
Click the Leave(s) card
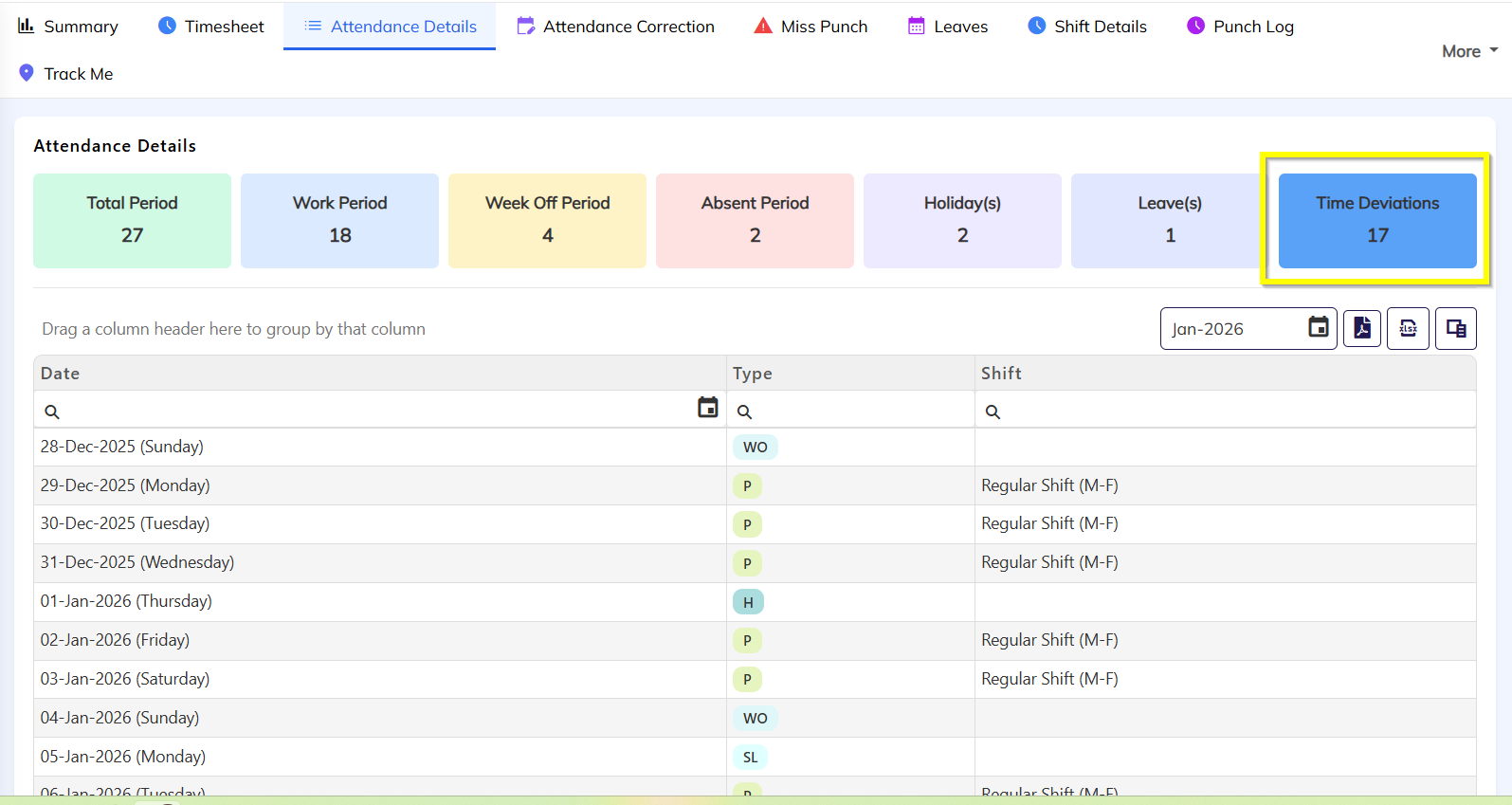1170,220
